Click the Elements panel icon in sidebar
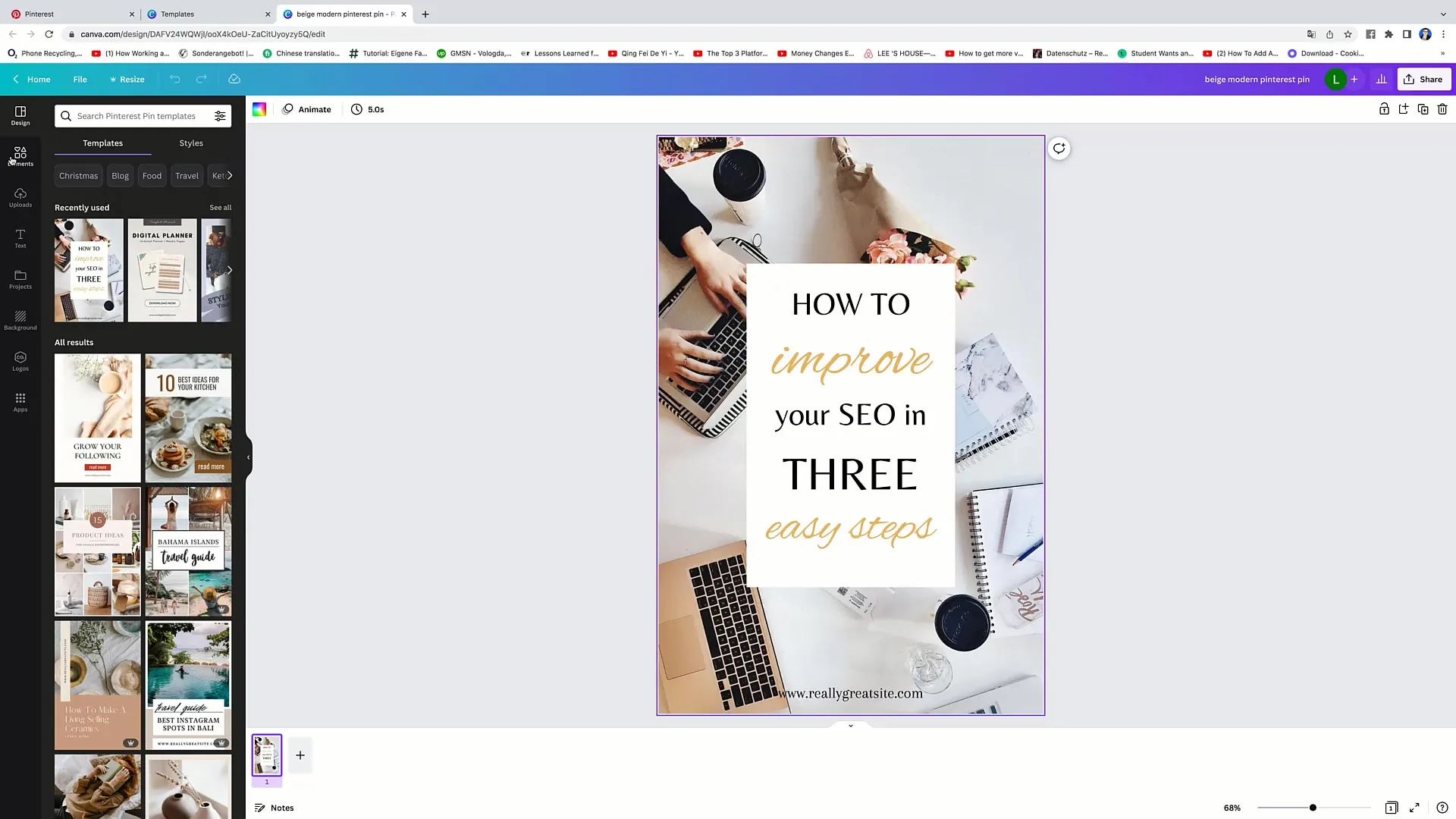 pyautogui.click(x=20, y=155)
